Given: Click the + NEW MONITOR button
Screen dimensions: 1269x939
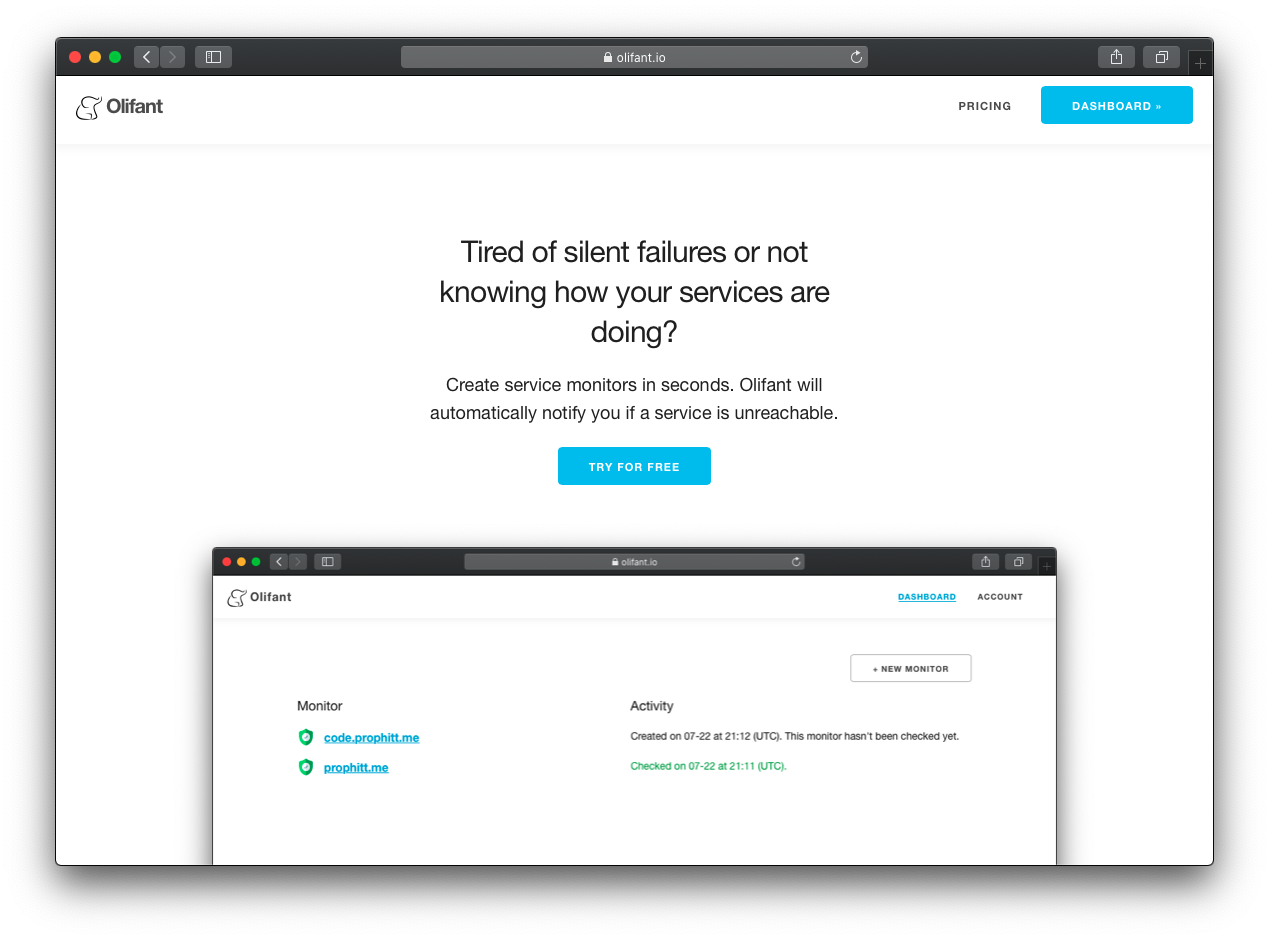Looking at the screenshot, I should pyautogui.click(x=910, y=668).
